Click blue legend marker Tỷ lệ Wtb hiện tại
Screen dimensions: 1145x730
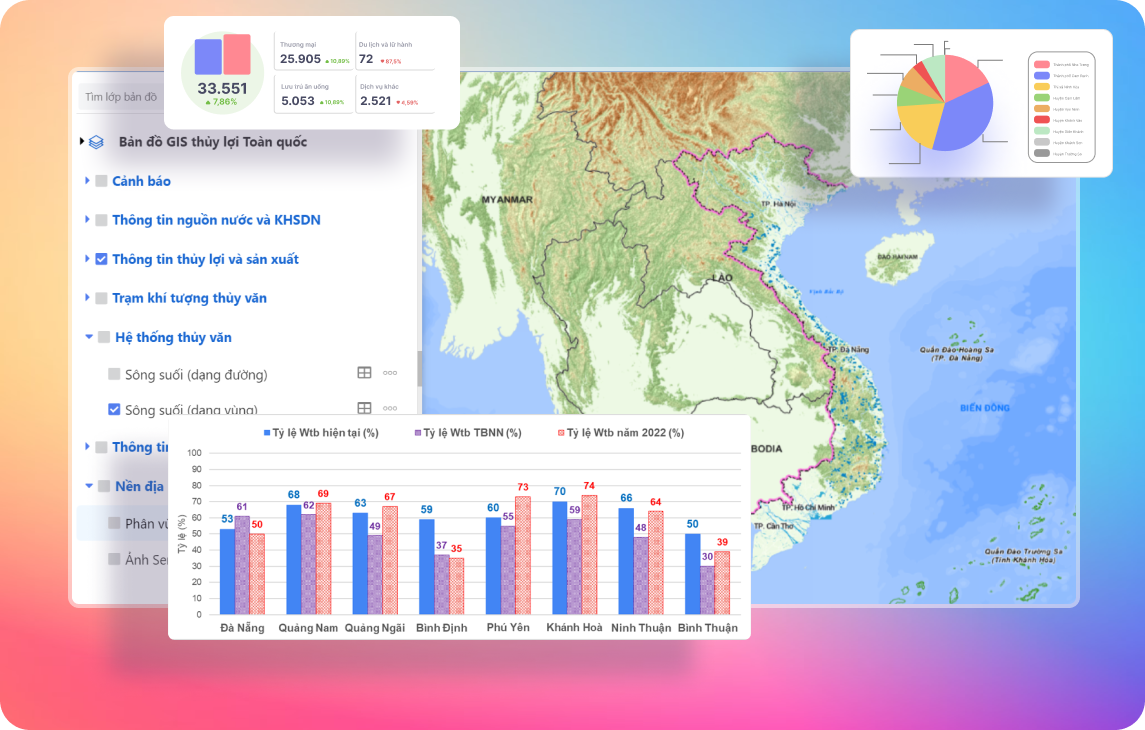267,433
